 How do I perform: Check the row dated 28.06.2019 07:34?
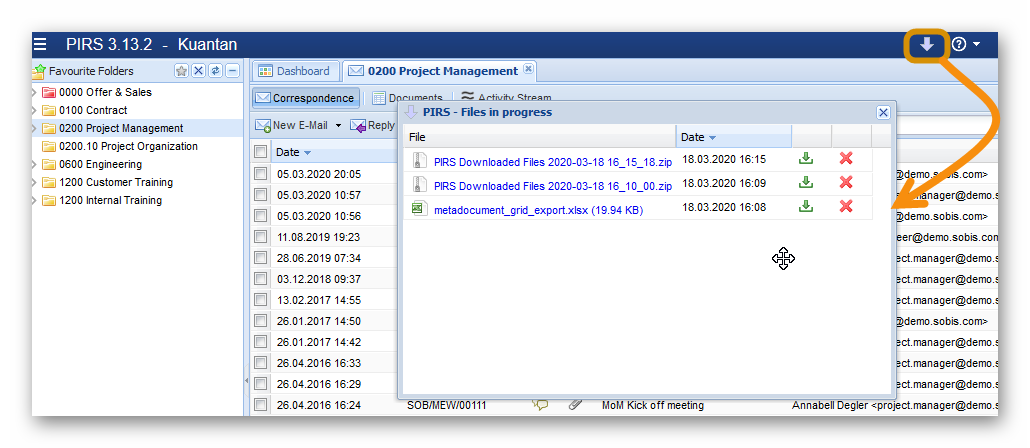(x=261, y=258)
